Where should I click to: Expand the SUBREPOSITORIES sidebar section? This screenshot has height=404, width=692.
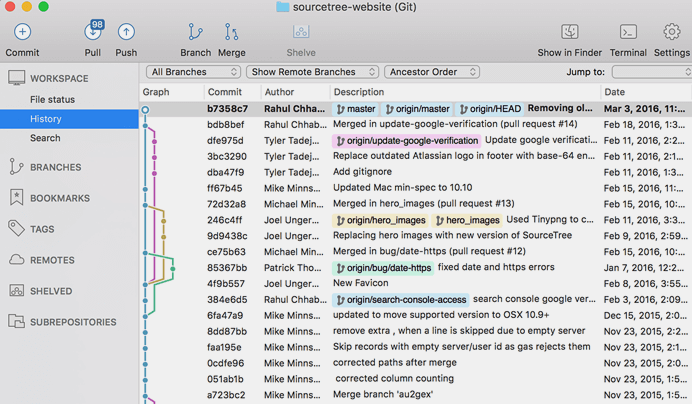[x=73, y=321]
